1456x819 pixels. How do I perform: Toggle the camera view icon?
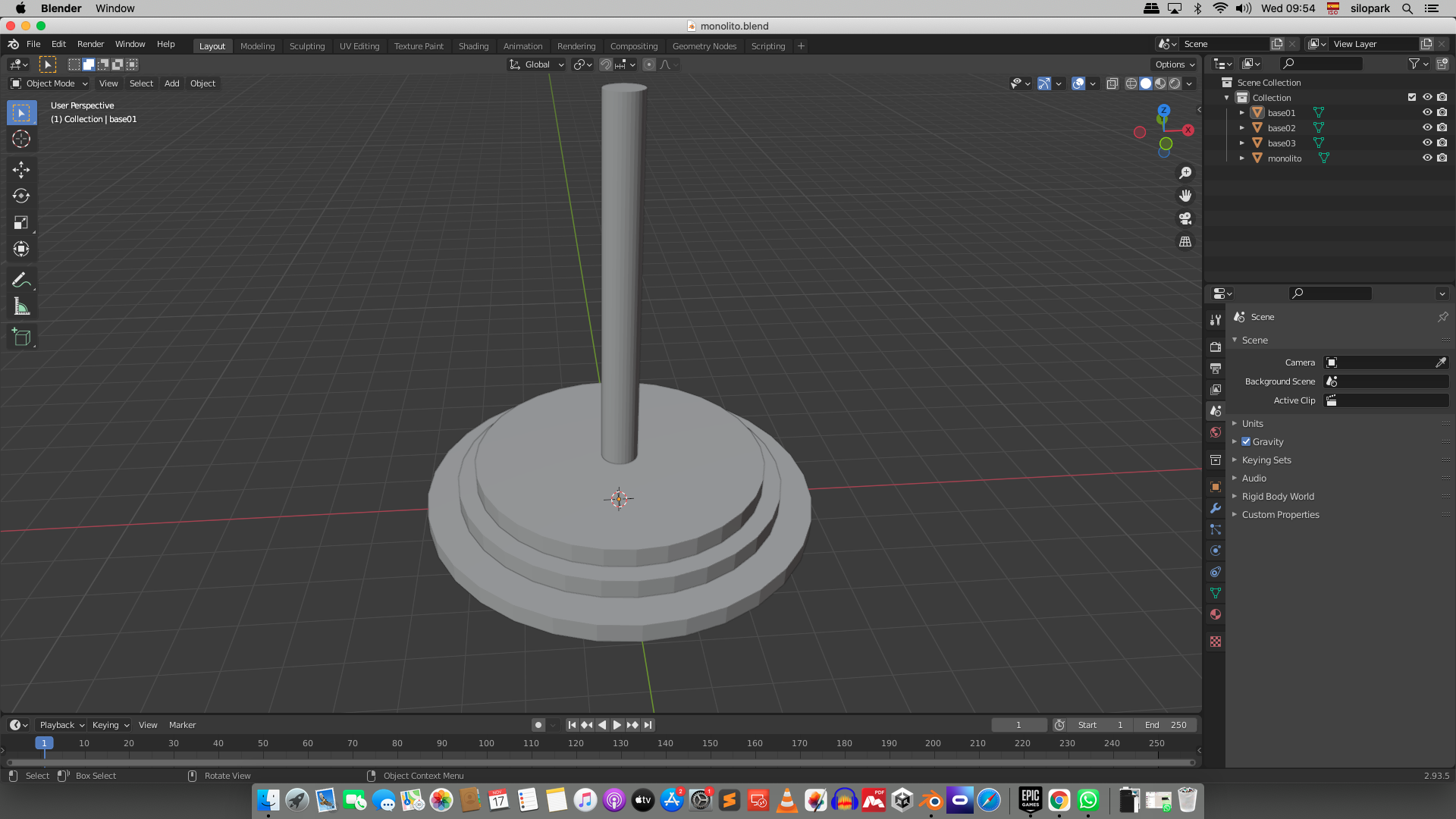pyautogui.click(x=1185, y=218)
